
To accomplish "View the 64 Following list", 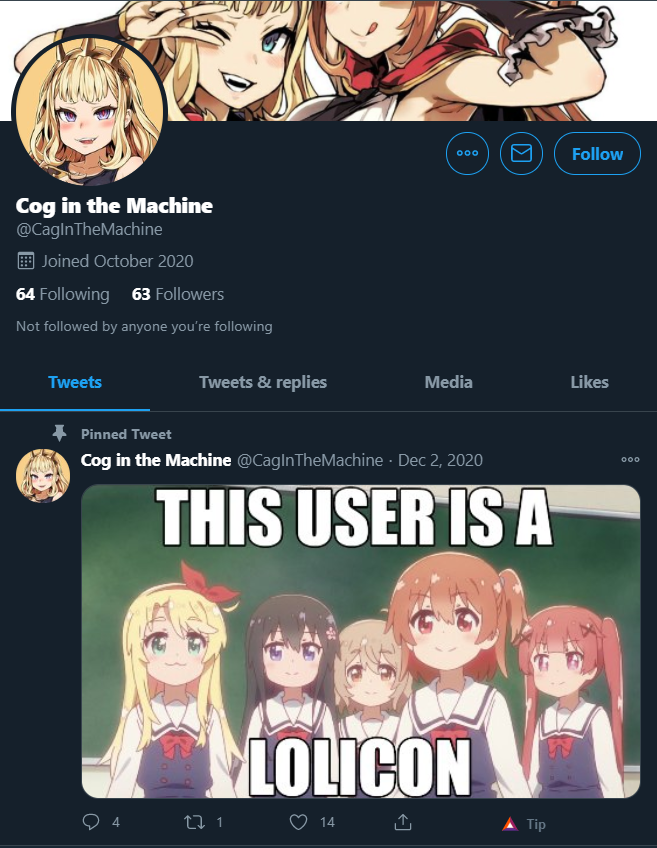I will (63, 294).
